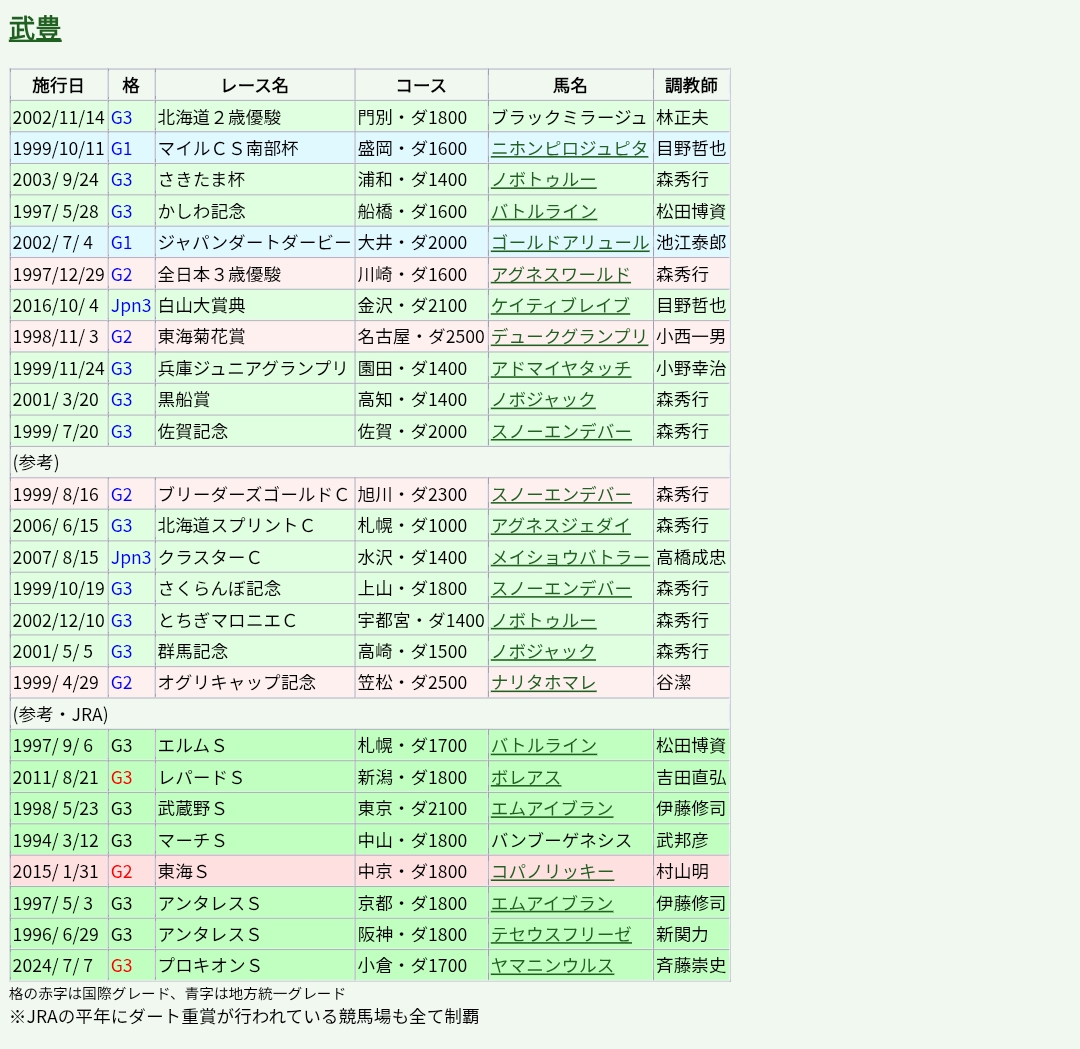The width and height of the screenshot is (1080, 1049).
Task: Click the ナリタホマレ link
Action: 543,683
